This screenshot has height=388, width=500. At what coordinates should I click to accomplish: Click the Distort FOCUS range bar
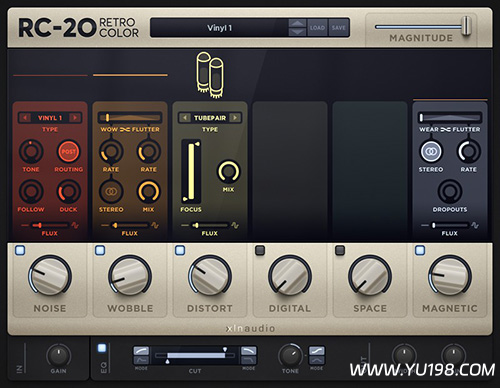tap(191, 171)
